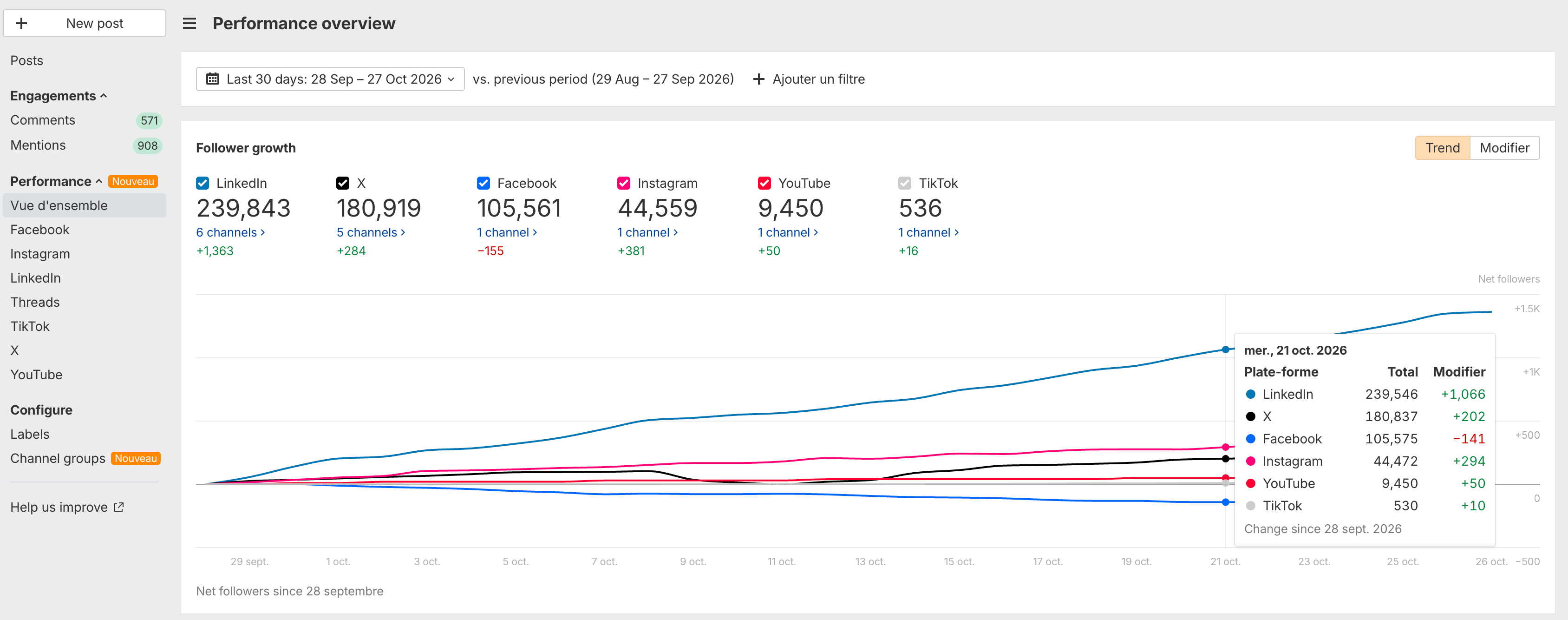
Task: Expand YouTube 1 channel link
Action: coord(788,232)
